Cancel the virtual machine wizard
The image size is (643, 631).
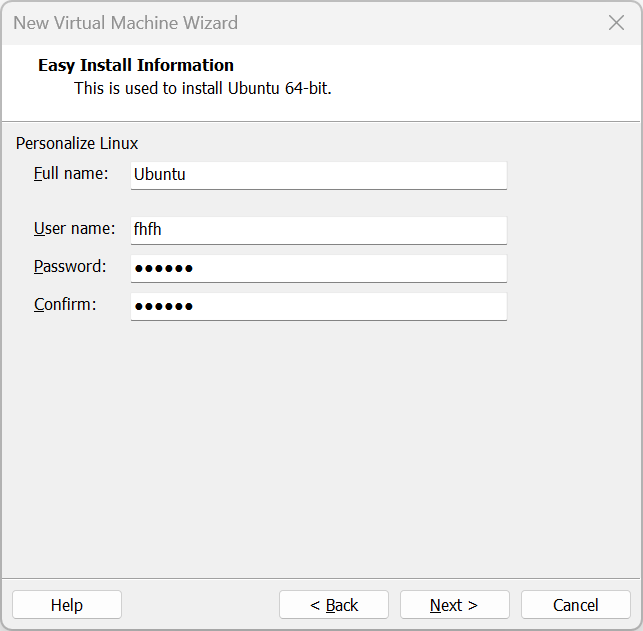(576, 605)
